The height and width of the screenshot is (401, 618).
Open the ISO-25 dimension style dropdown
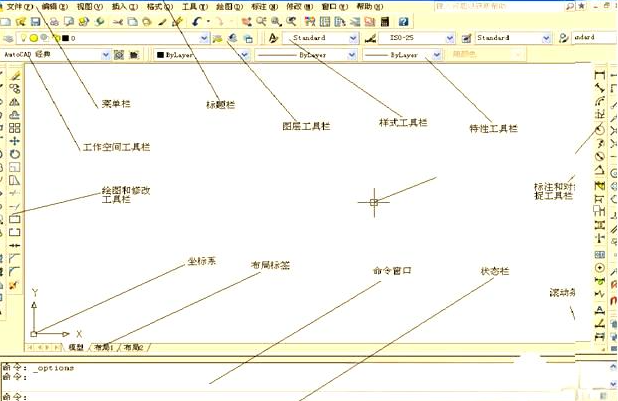coord(450,38)
